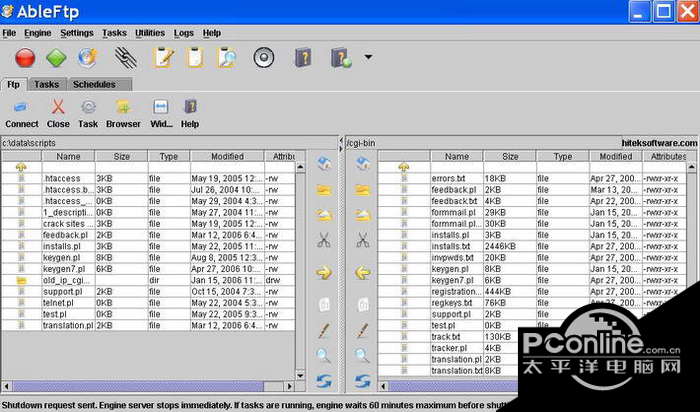Click the blue refresh icon beside the local list
Viewport: 700px width, 412px height.
324,381
